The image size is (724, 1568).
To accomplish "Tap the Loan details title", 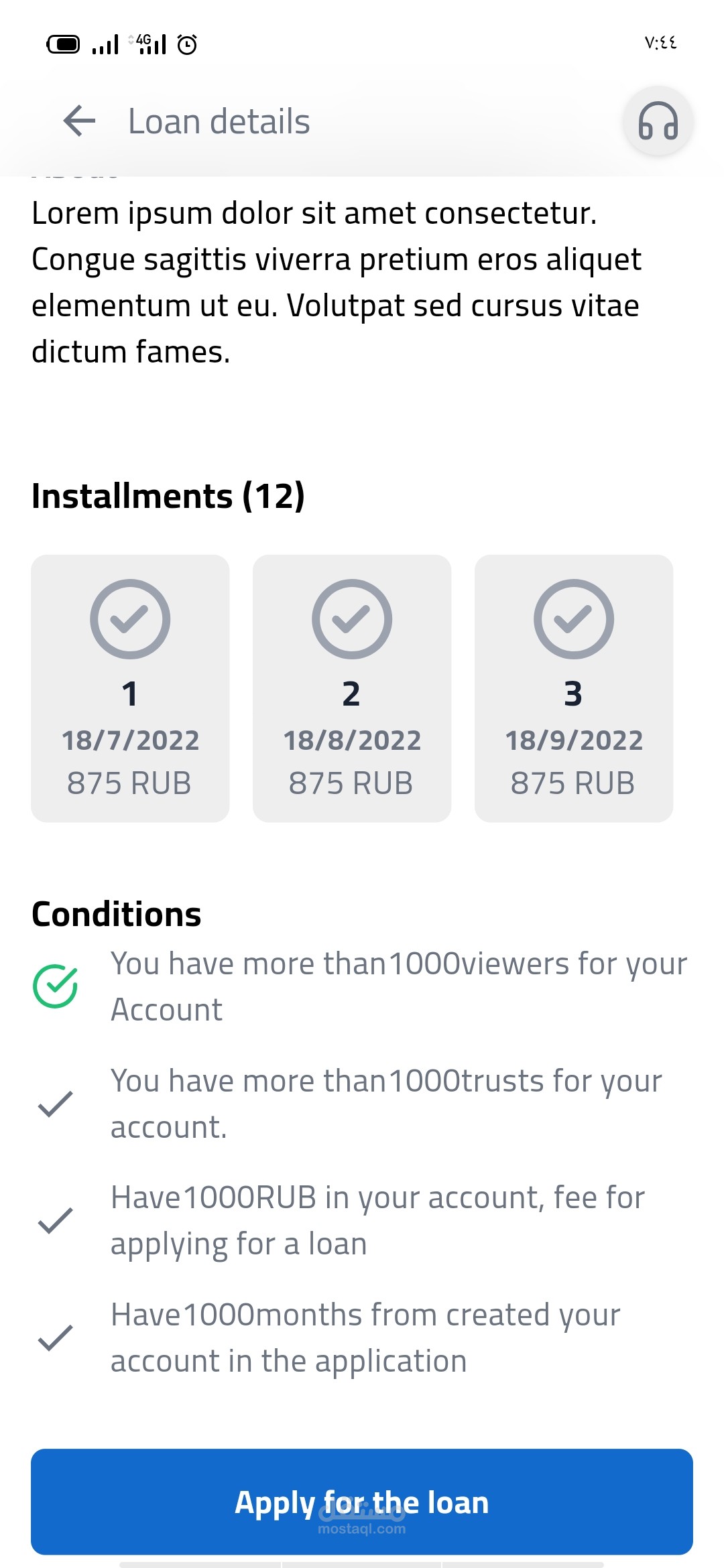I will pos(219,121).
